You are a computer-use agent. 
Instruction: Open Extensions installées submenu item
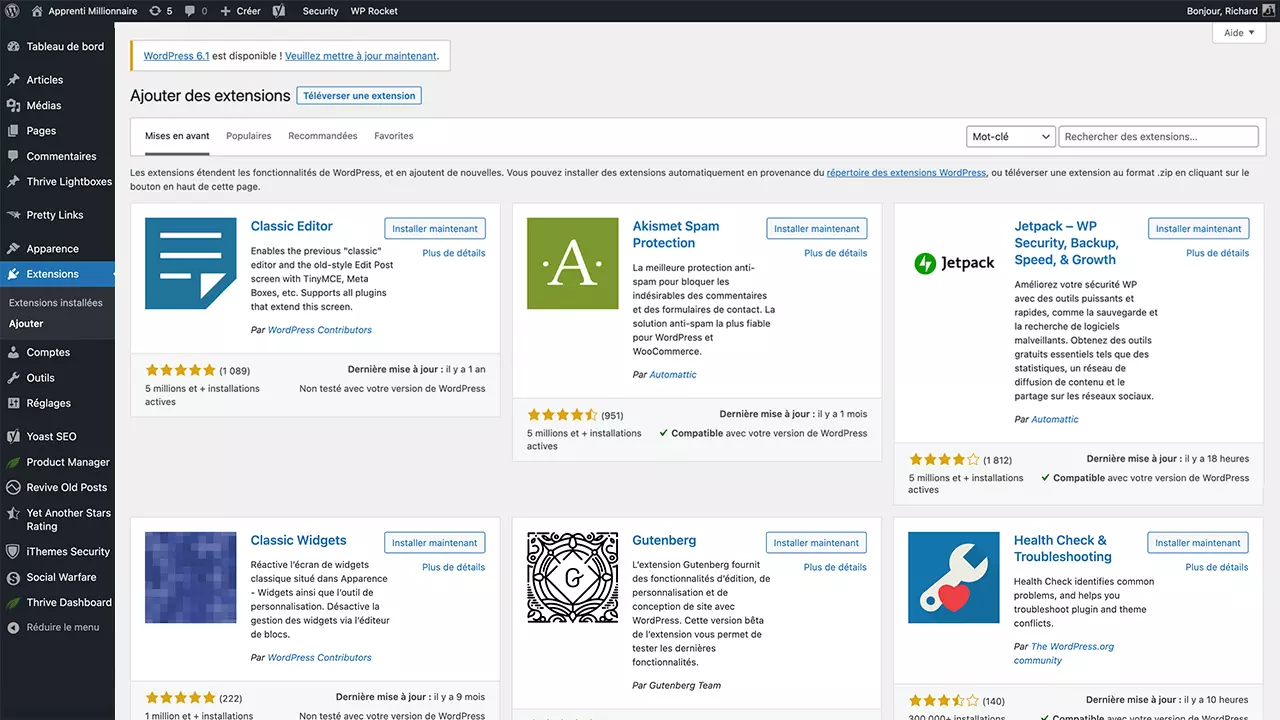click(x=56, y=303)
